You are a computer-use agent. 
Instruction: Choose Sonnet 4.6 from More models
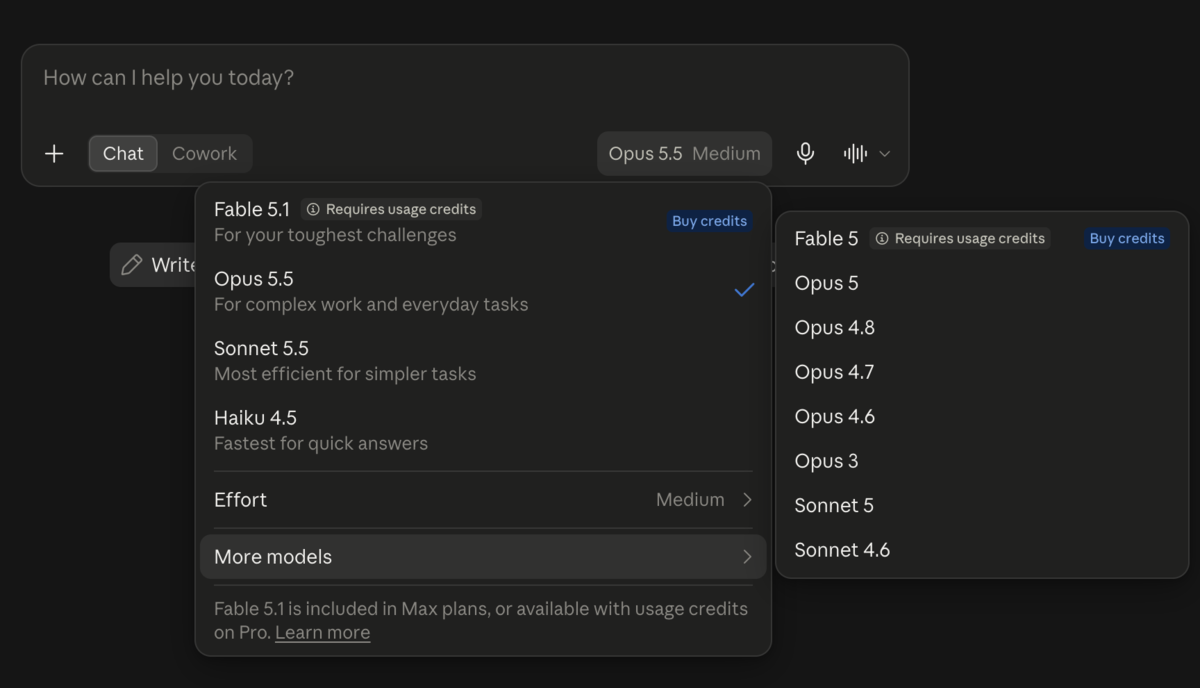(x=981, y=550)
